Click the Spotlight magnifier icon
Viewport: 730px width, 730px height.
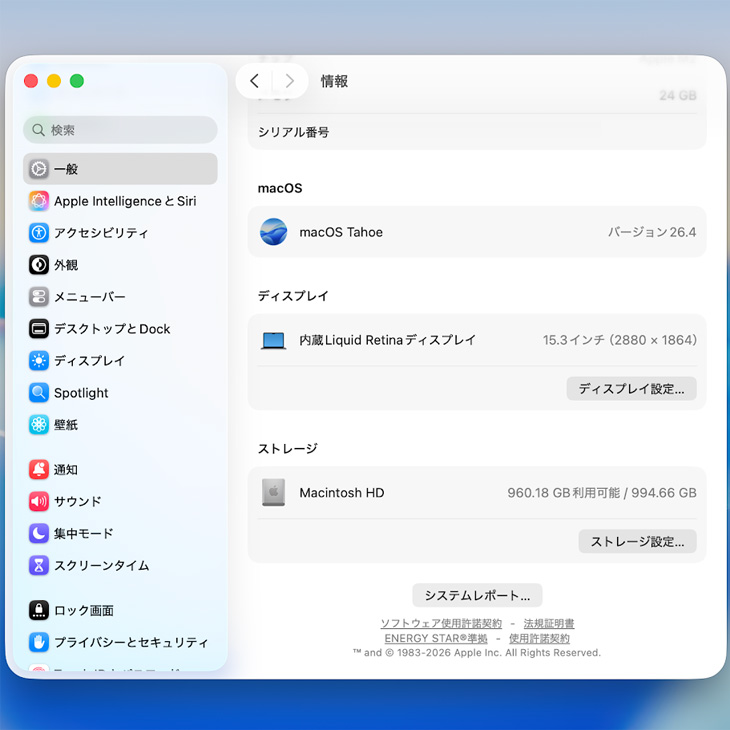[x=39, y=393]
